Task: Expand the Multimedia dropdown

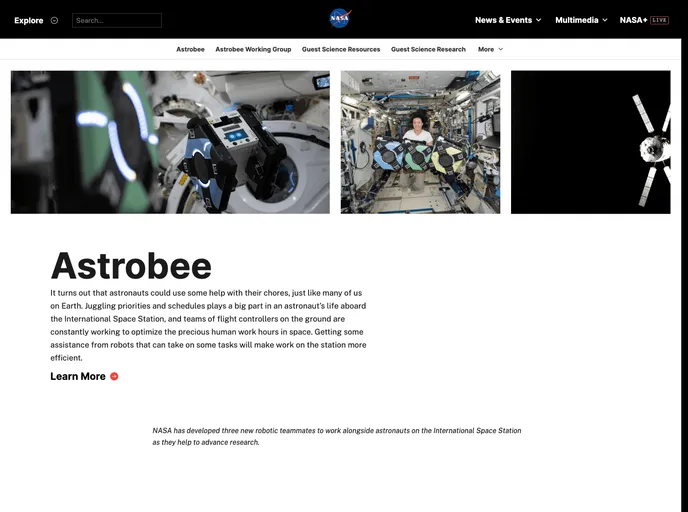Action: click(581, 20)
